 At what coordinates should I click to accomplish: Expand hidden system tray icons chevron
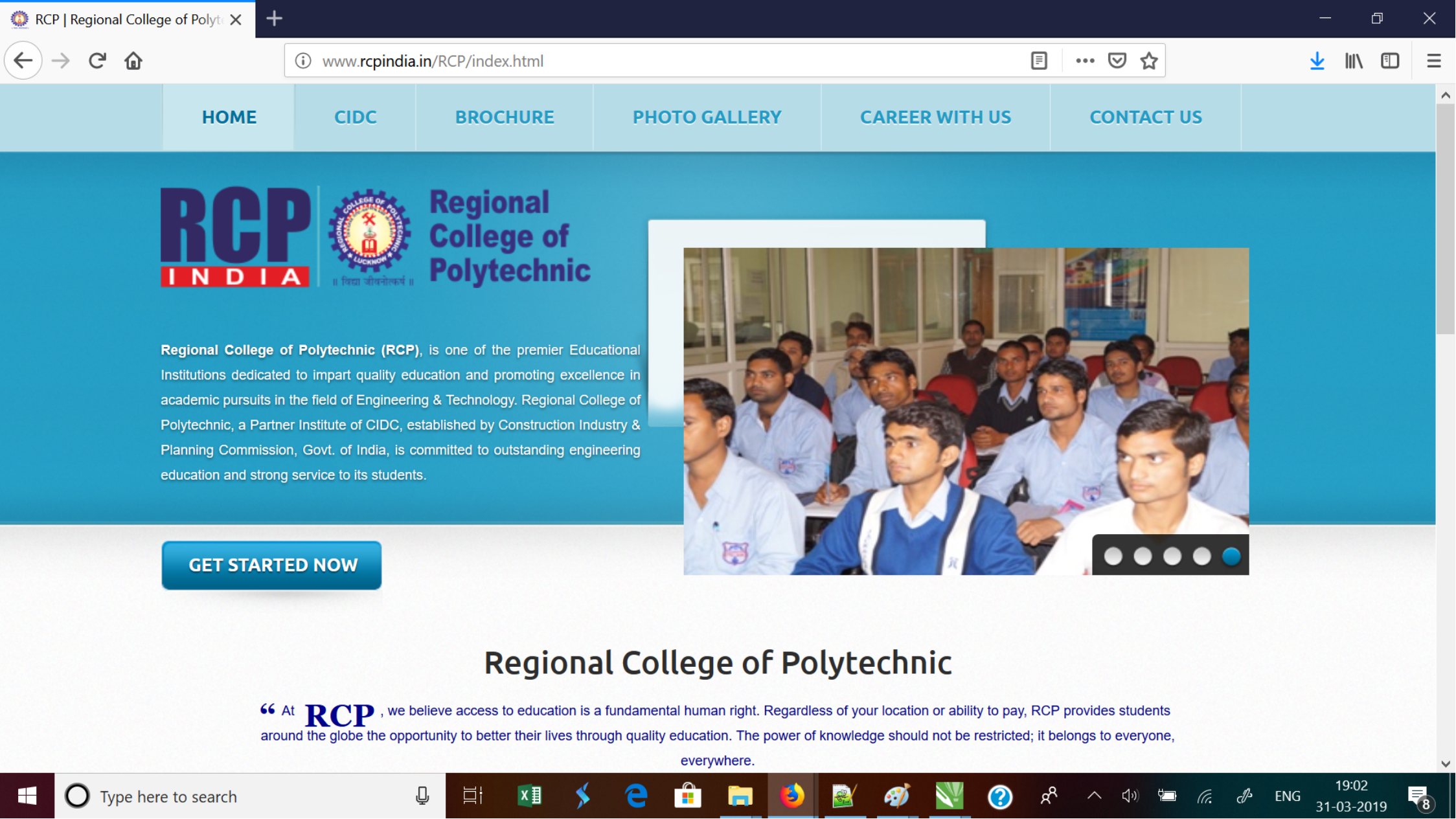click(x=1094, y=796)
